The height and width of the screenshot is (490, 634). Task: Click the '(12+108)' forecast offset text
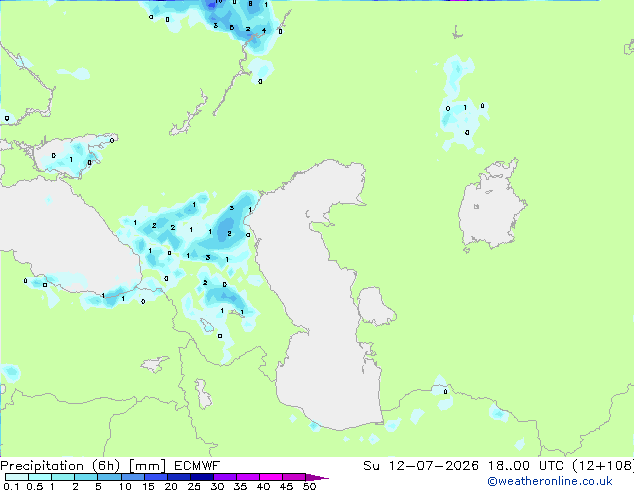click(x=603, y=466)
